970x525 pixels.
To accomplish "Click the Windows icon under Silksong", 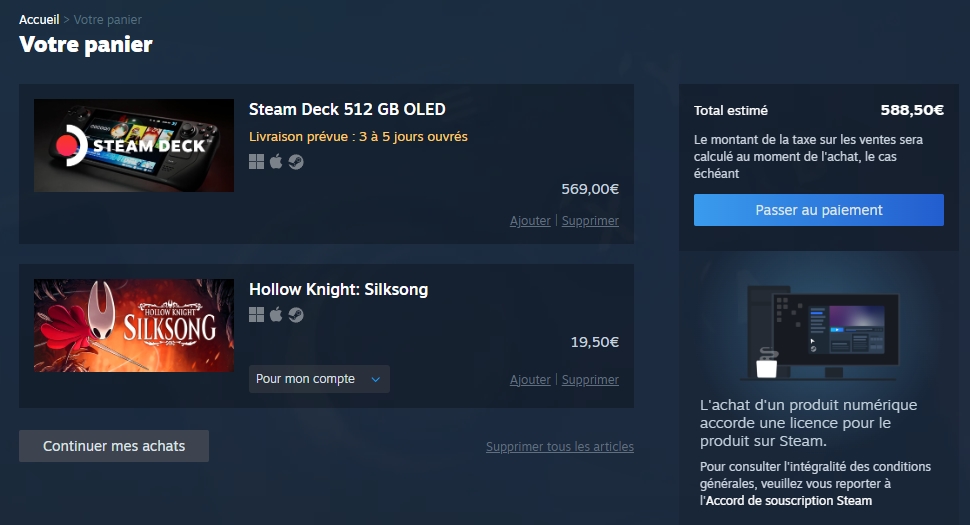I will [x=256, y=315].
